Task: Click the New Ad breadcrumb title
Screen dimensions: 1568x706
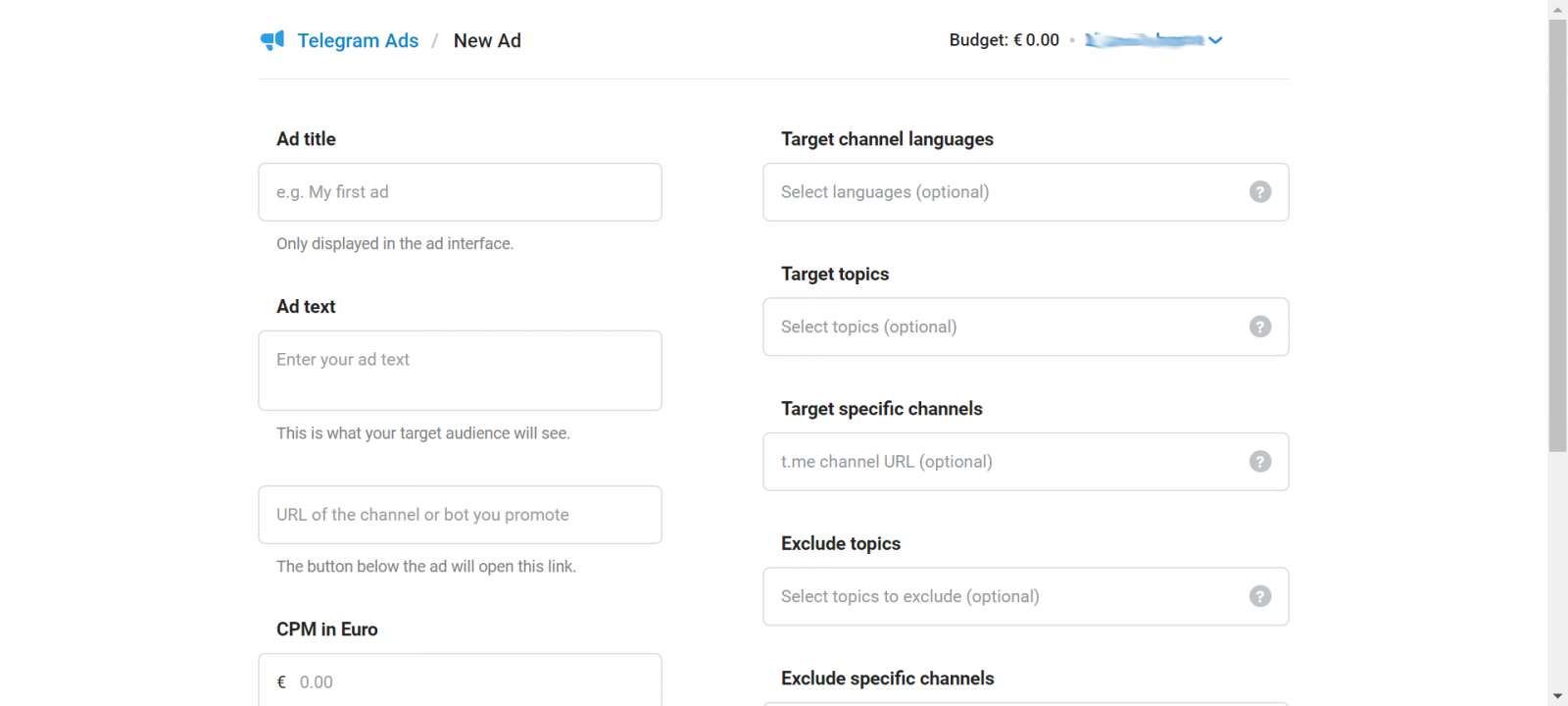Action: [487, 40]
